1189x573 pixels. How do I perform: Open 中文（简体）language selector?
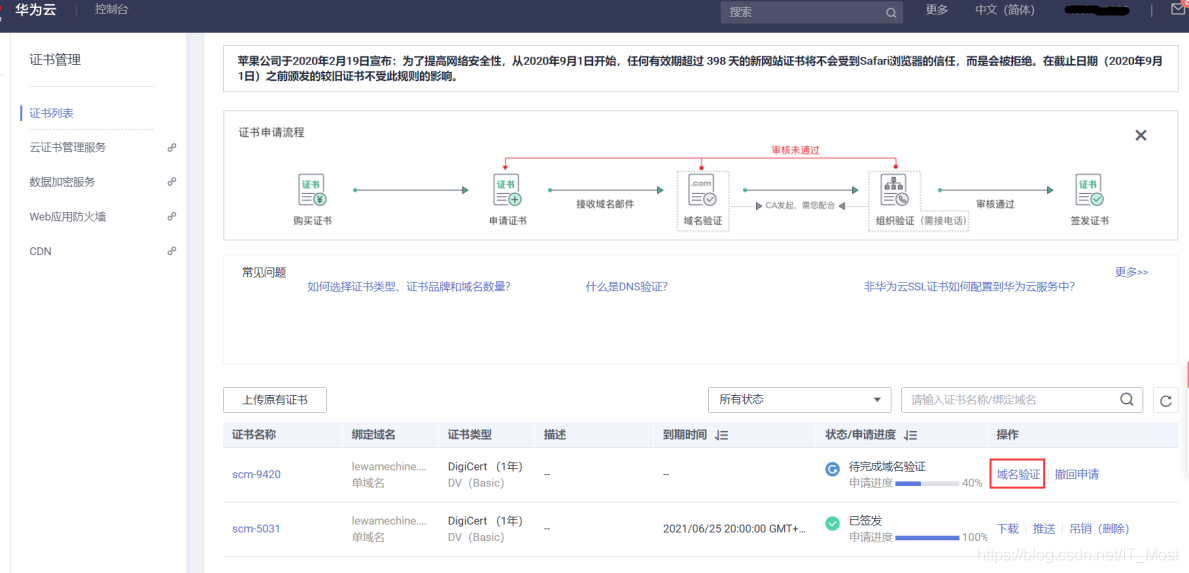[1004, 11]
